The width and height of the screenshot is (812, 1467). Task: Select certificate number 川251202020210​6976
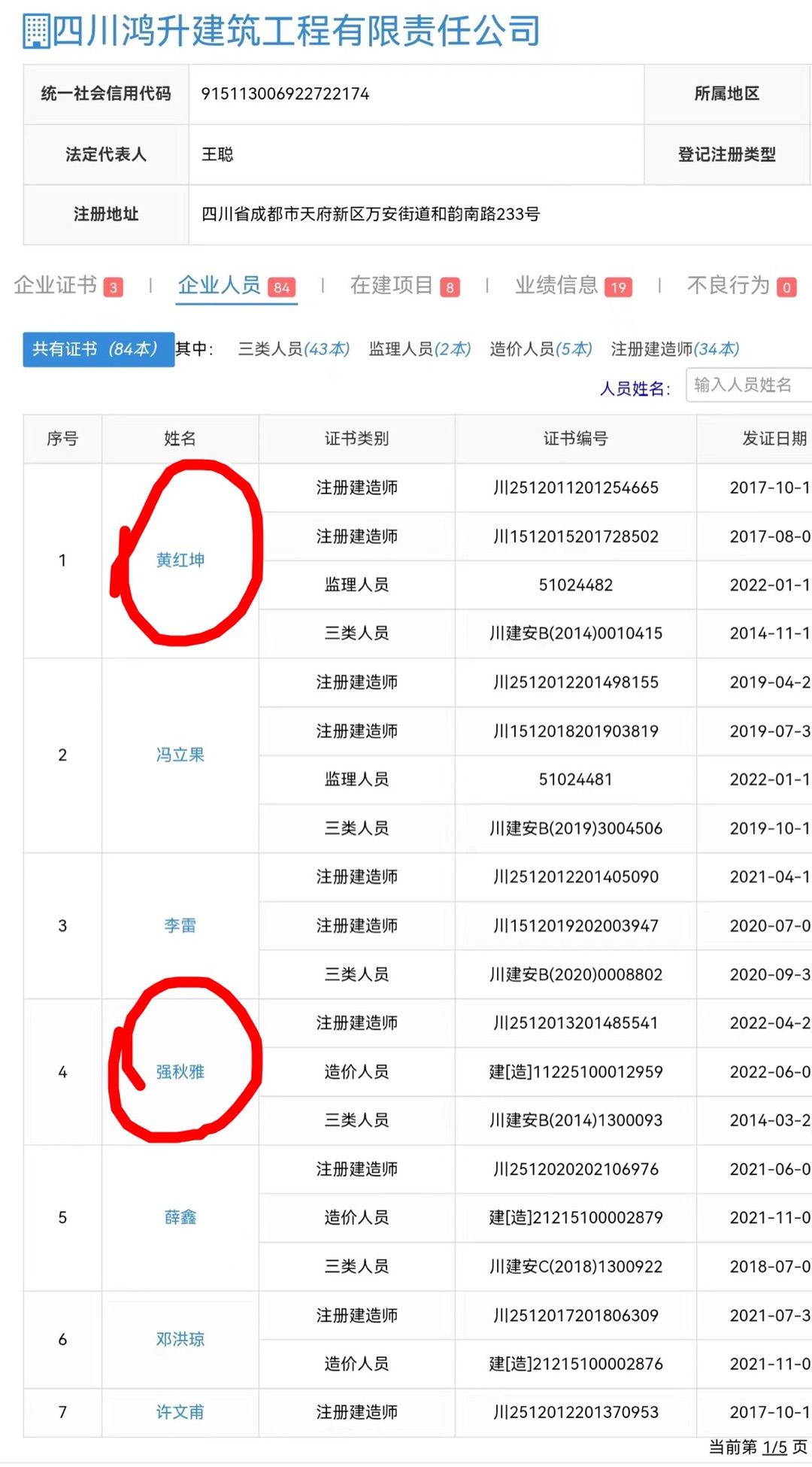[x=576, y=1169]
